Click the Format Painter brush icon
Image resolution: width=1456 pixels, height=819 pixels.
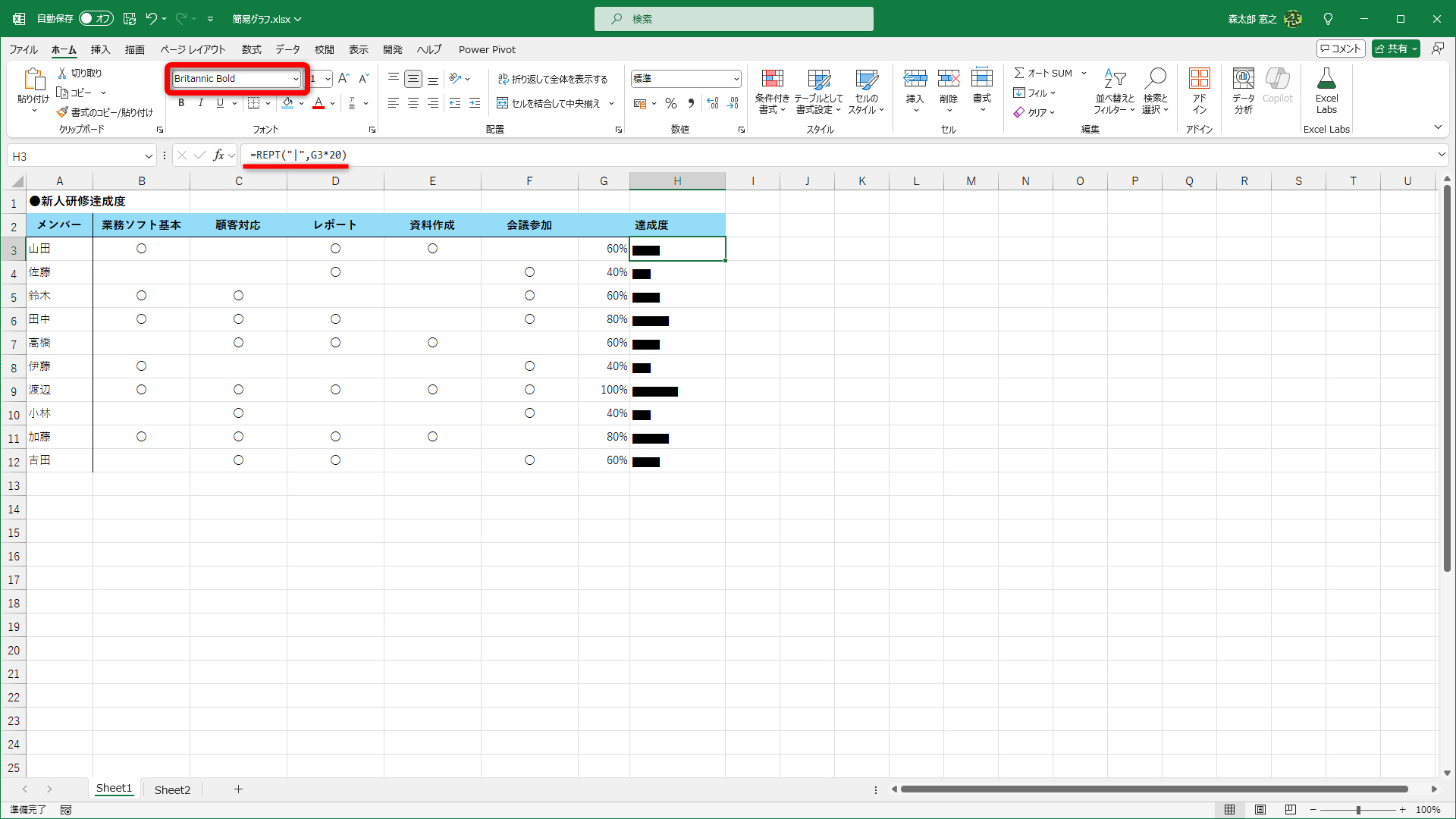click(62, 112)
